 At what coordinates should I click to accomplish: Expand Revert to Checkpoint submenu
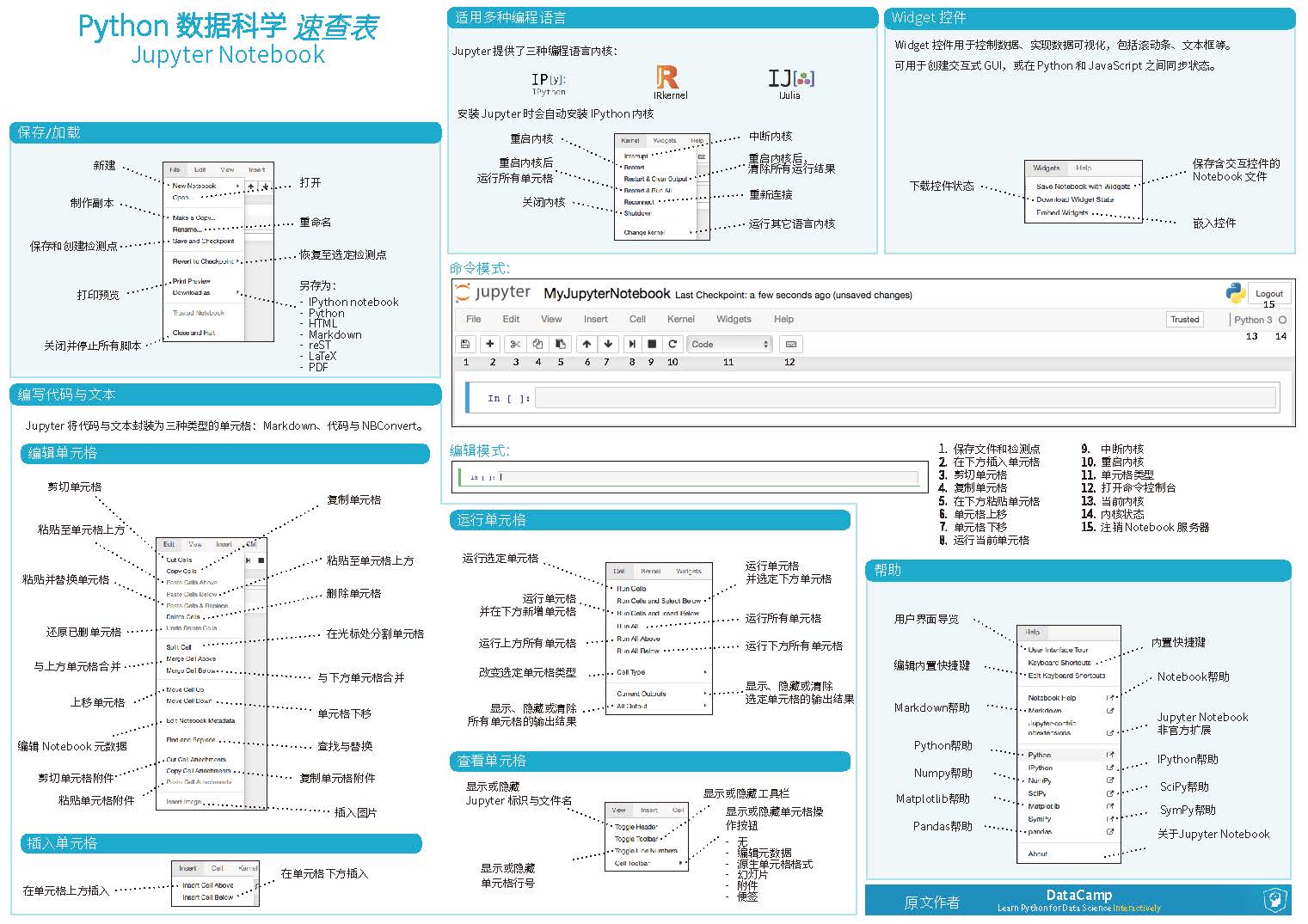pos(238,261)
